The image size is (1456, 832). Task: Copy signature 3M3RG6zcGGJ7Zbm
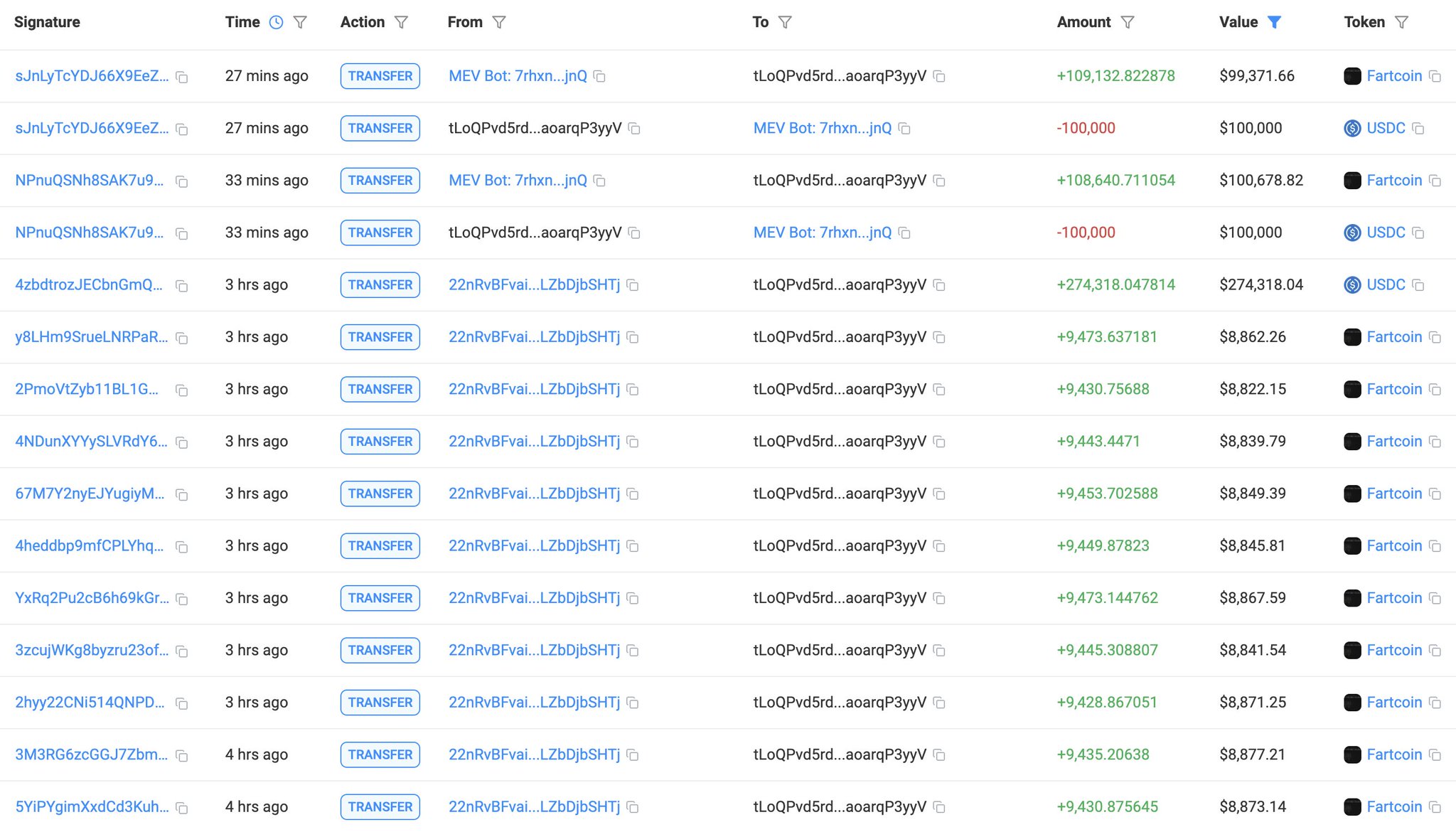[182, 756]
